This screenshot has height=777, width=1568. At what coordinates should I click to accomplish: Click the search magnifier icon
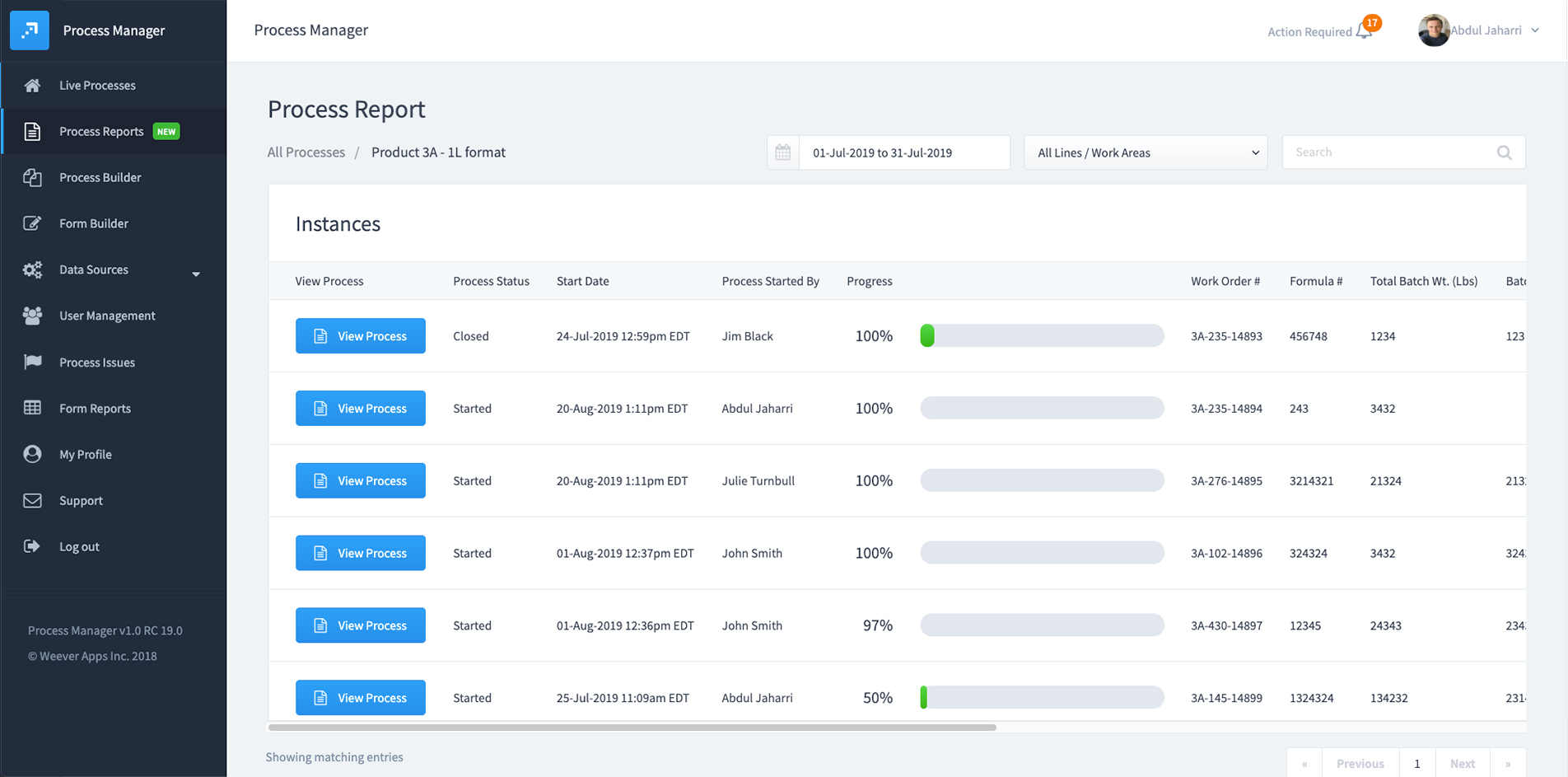point(1504,152)
